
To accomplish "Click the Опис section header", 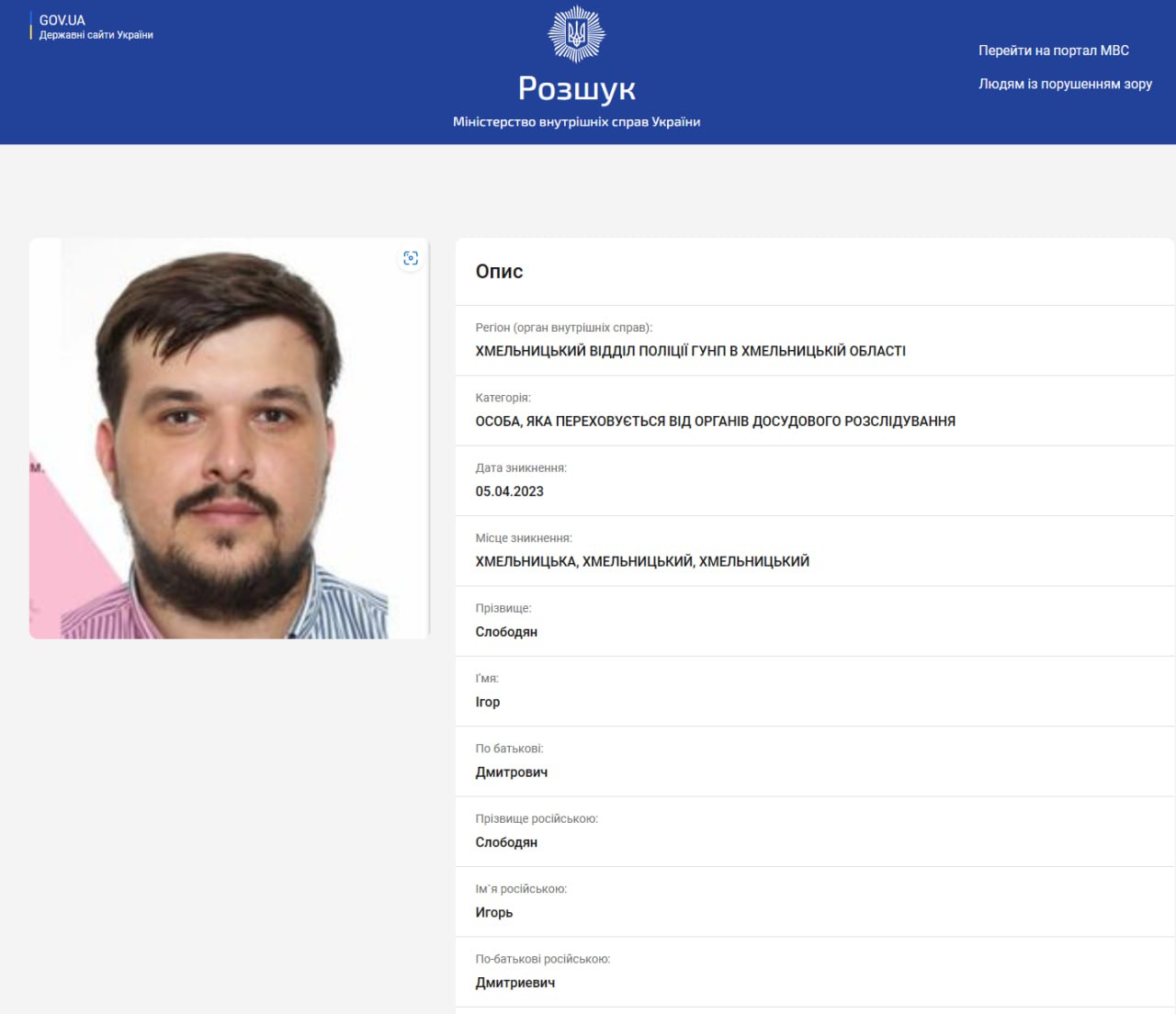I will coord(498,272).
